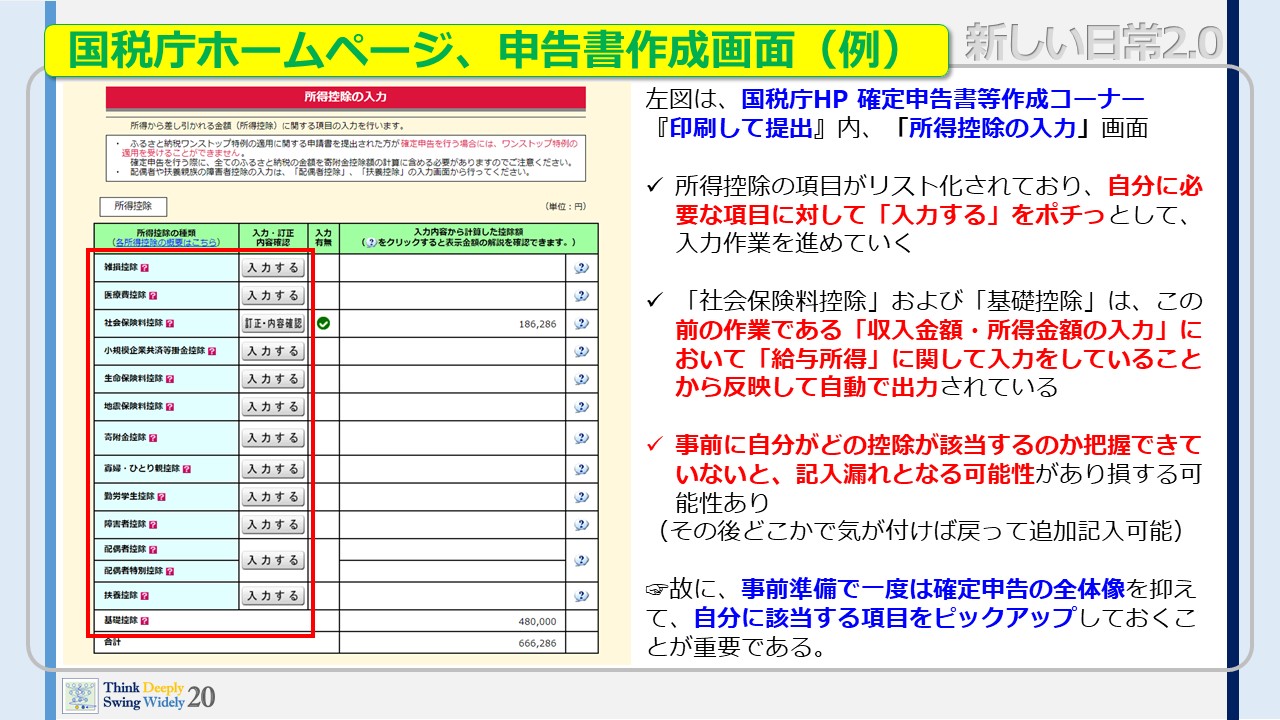The image size is (1280, 720).
Task: Click 入力する for 勤労学生控除
Action: [x=273, y=497]
